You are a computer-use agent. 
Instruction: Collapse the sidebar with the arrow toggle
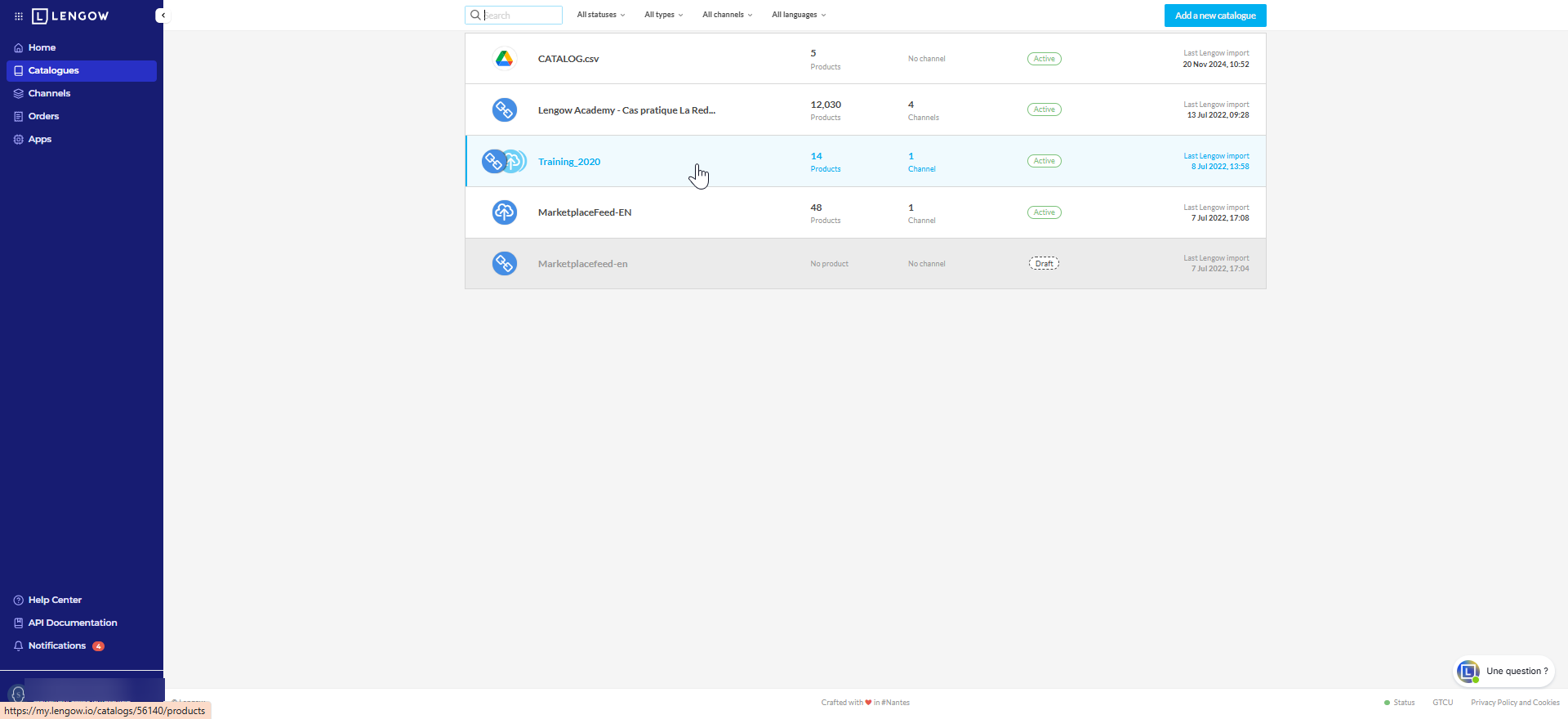(162, 16)
